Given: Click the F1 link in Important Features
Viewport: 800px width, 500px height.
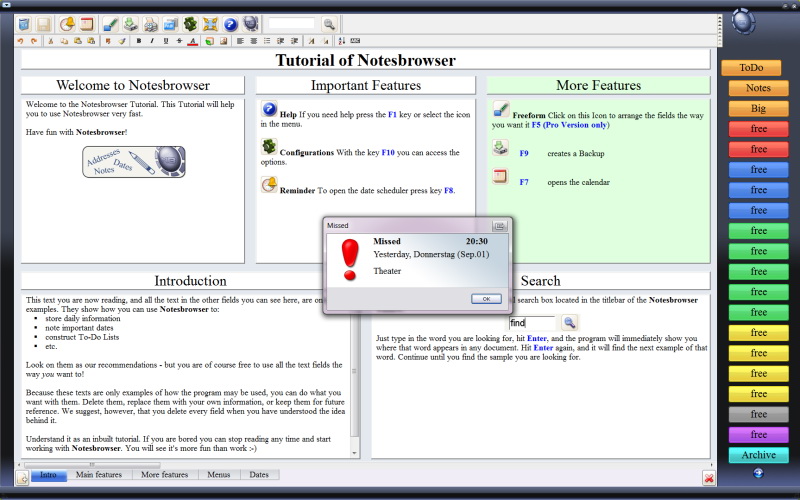Looking at the screenshot, I should (x=392, y=115).
